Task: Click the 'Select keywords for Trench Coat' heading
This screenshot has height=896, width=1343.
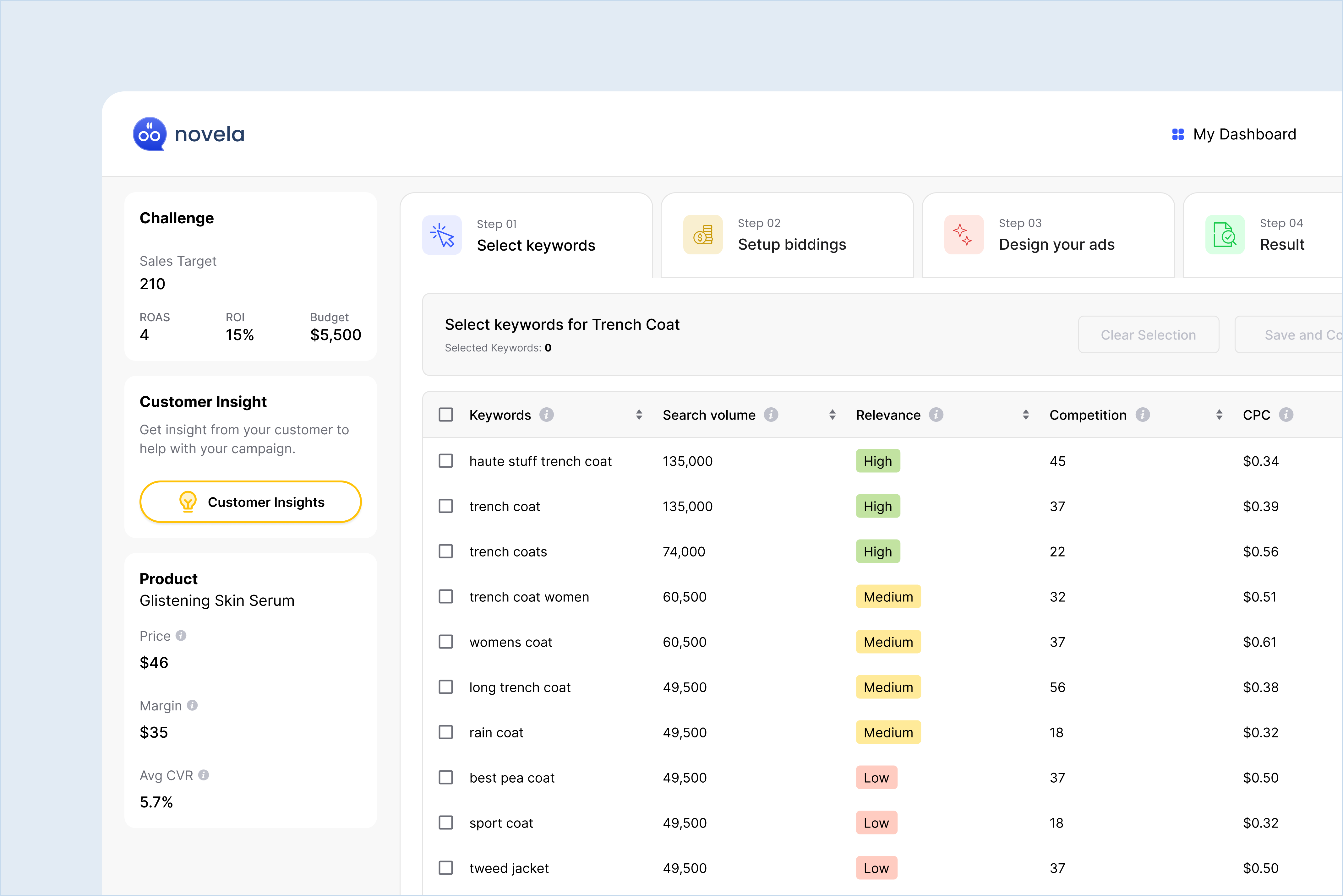Action: [562, 324]
